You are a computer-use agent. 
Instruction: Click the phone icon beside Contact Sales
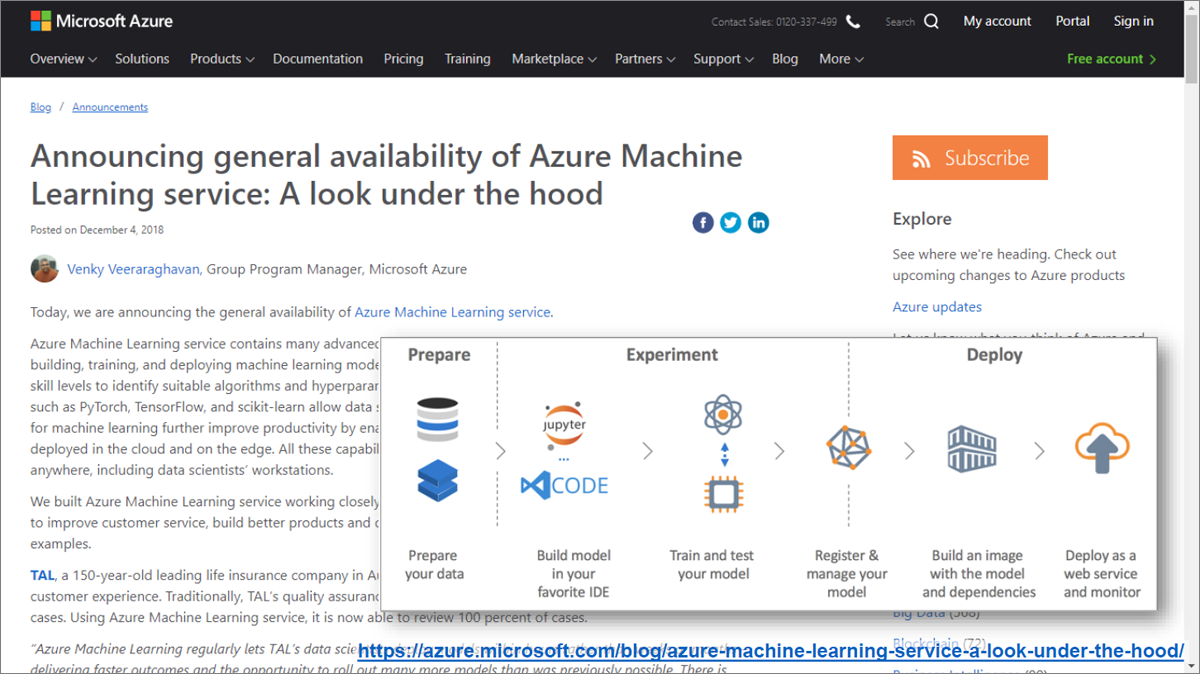coord(853,21)
